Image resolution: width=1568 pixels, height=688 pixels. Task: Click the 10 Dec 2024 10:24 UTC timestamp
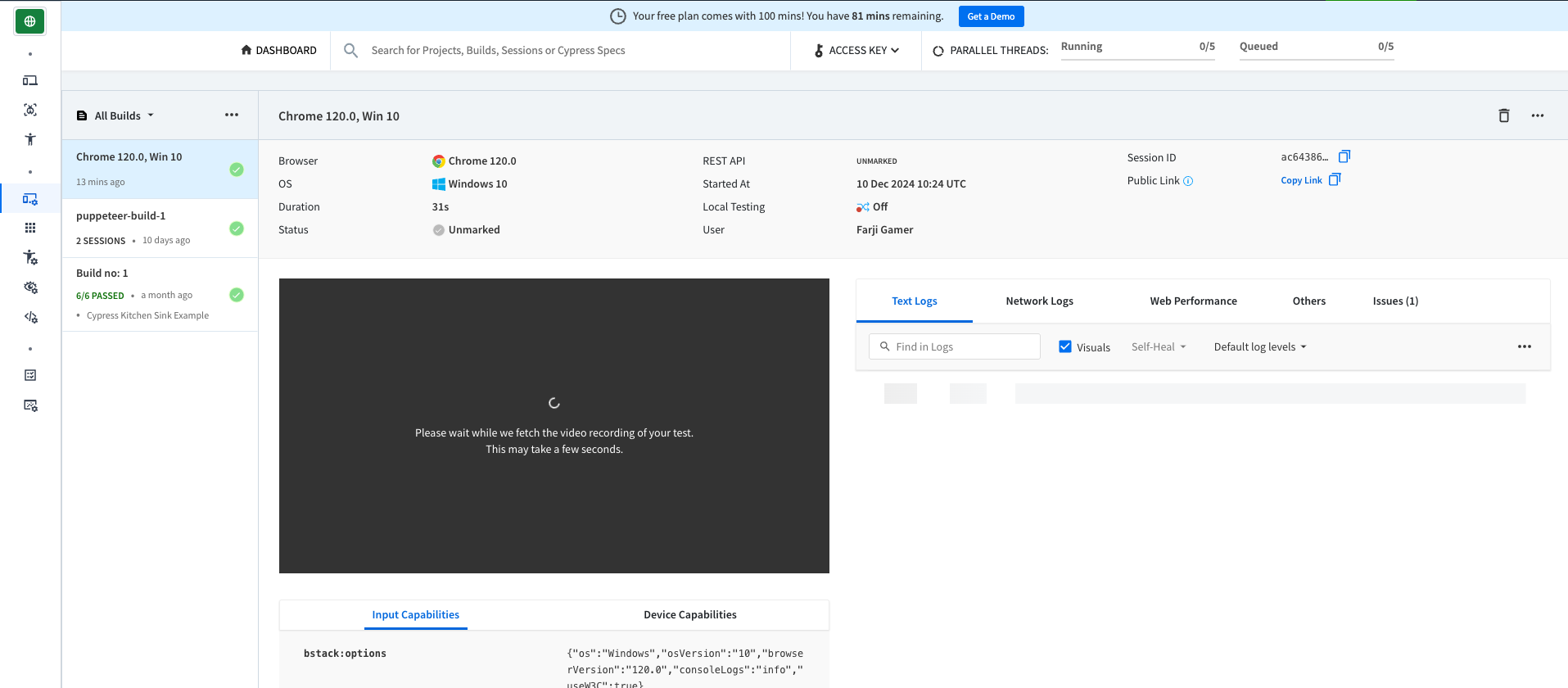(911, 183)
